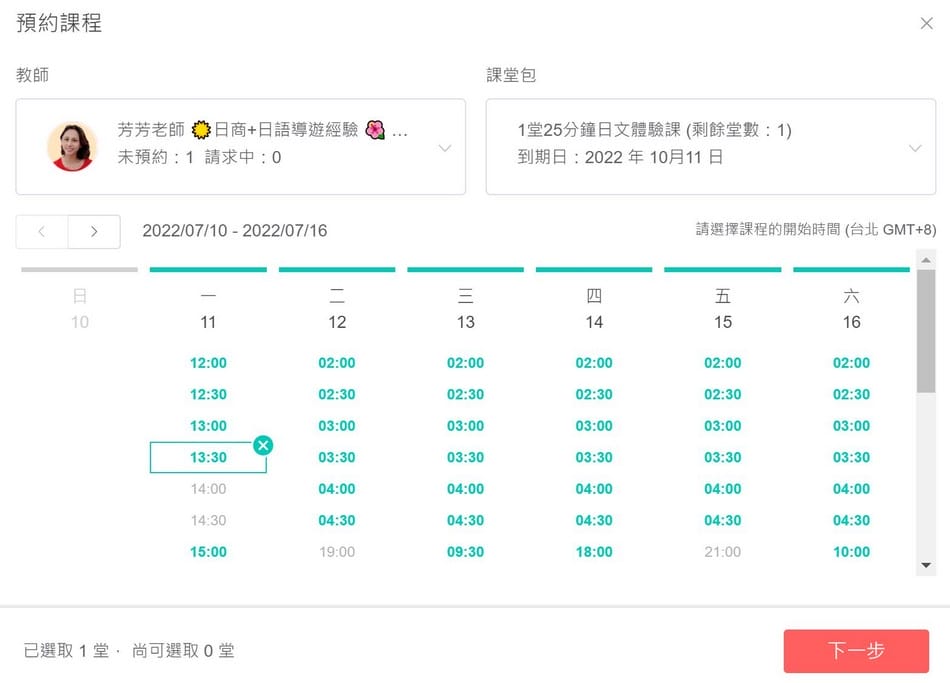This screenshot has width=950, height=683.
Task: Pick the 02:00 slot on Tuesday 12
Action: (x=337, y=363)
